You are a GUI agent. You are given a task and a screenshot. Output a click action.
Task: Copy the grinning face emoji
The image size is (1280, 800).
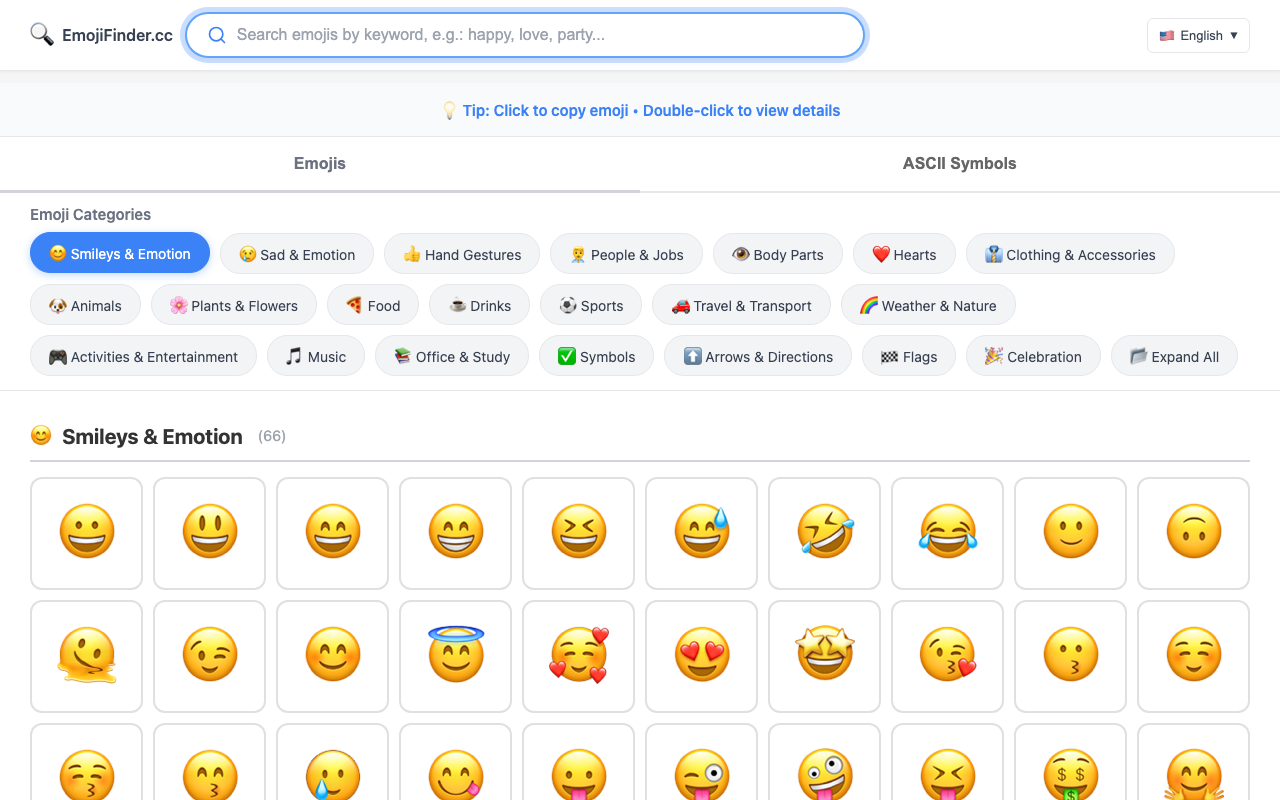[x=86, y=533]
